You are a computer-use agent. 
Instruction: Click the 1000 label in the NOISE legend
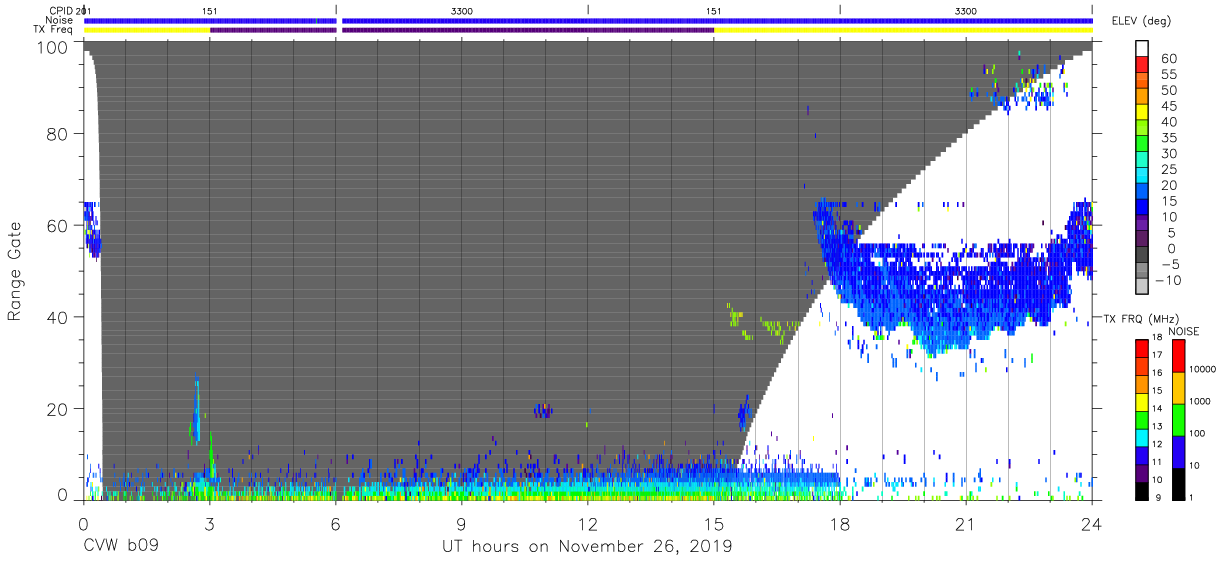(1202, 400)
